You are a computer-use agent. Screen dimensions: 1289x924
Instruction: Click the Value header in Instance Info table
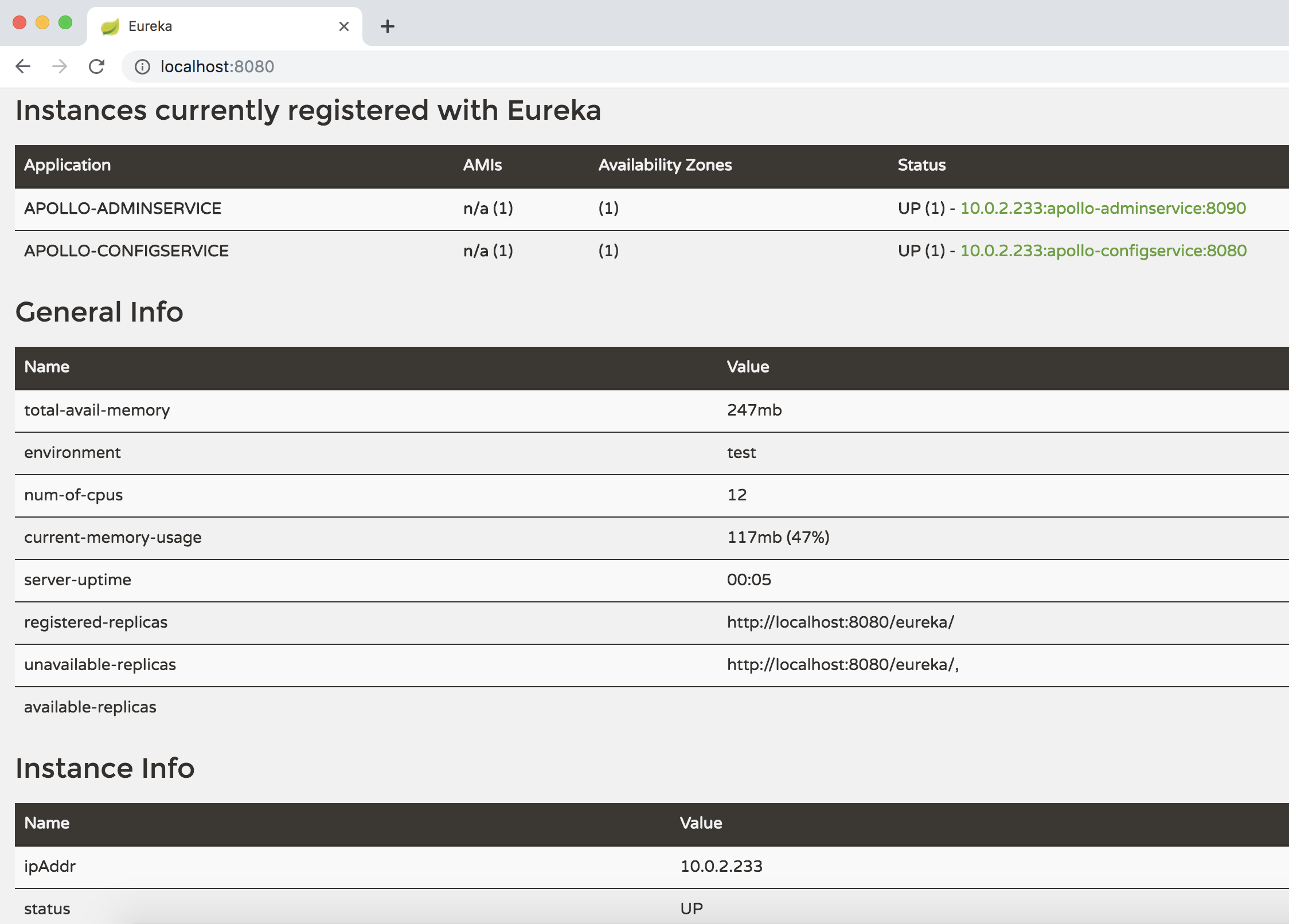(x=701, y=823)
